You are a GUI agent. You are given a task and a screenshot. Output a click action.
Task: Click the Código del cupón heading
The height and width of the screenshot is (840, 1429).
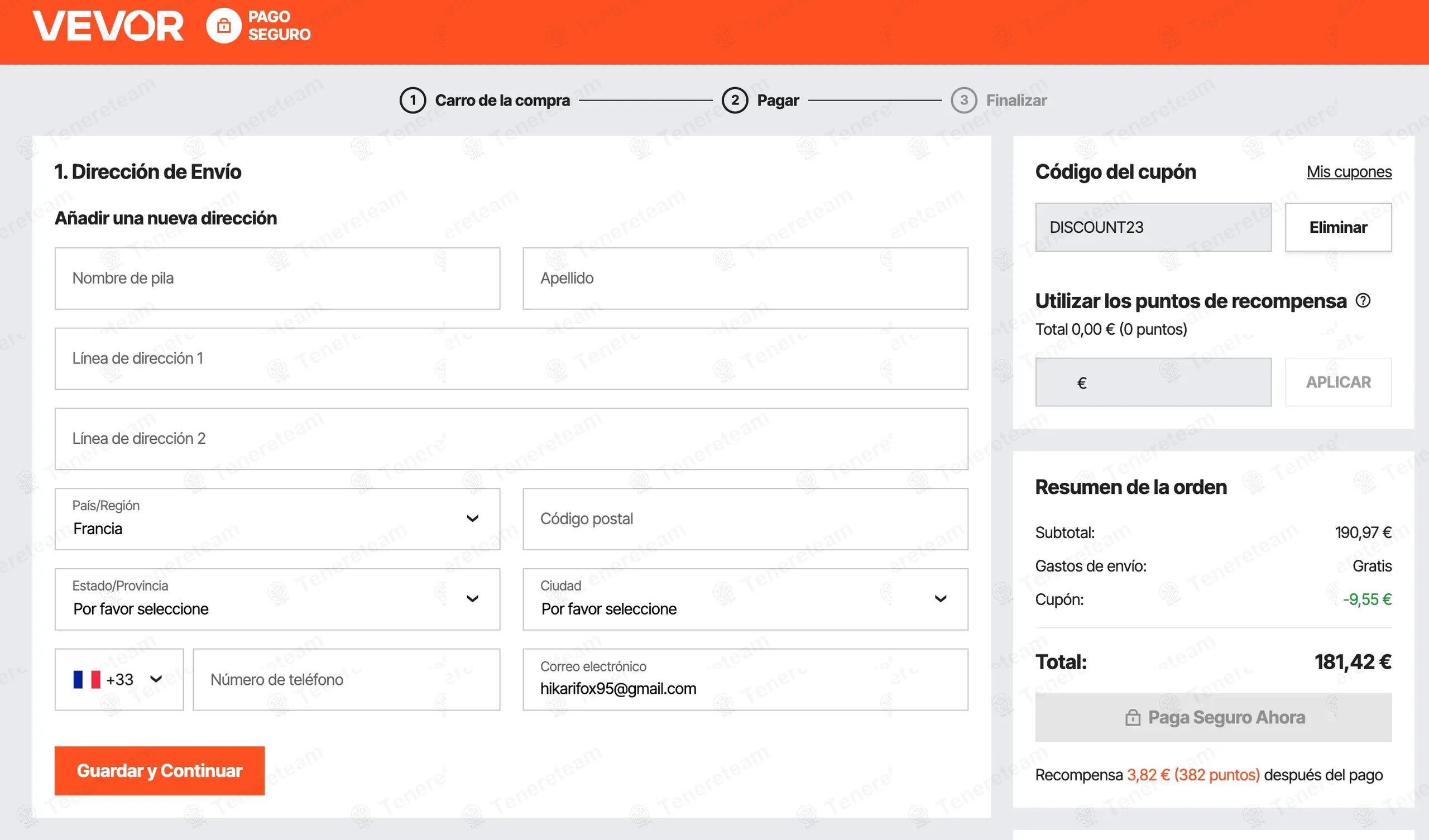coord(1115,172)
